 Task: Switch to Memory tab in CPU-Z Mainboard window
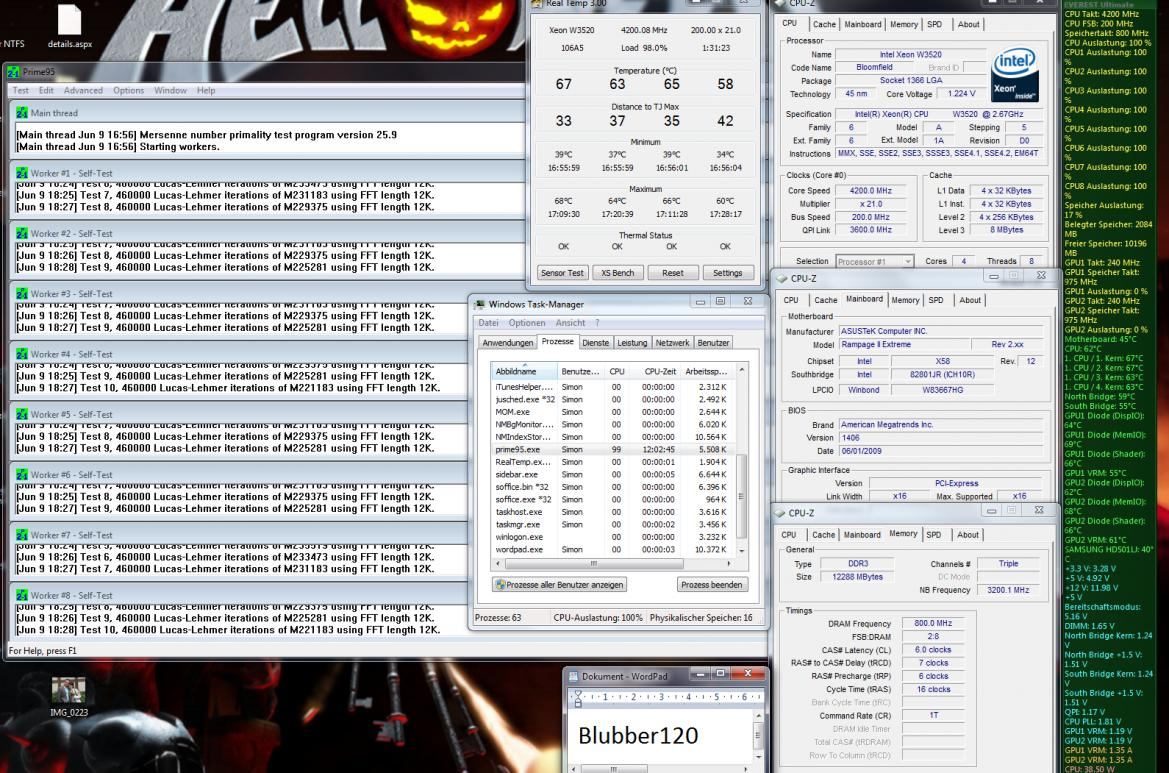coord(905,300)
